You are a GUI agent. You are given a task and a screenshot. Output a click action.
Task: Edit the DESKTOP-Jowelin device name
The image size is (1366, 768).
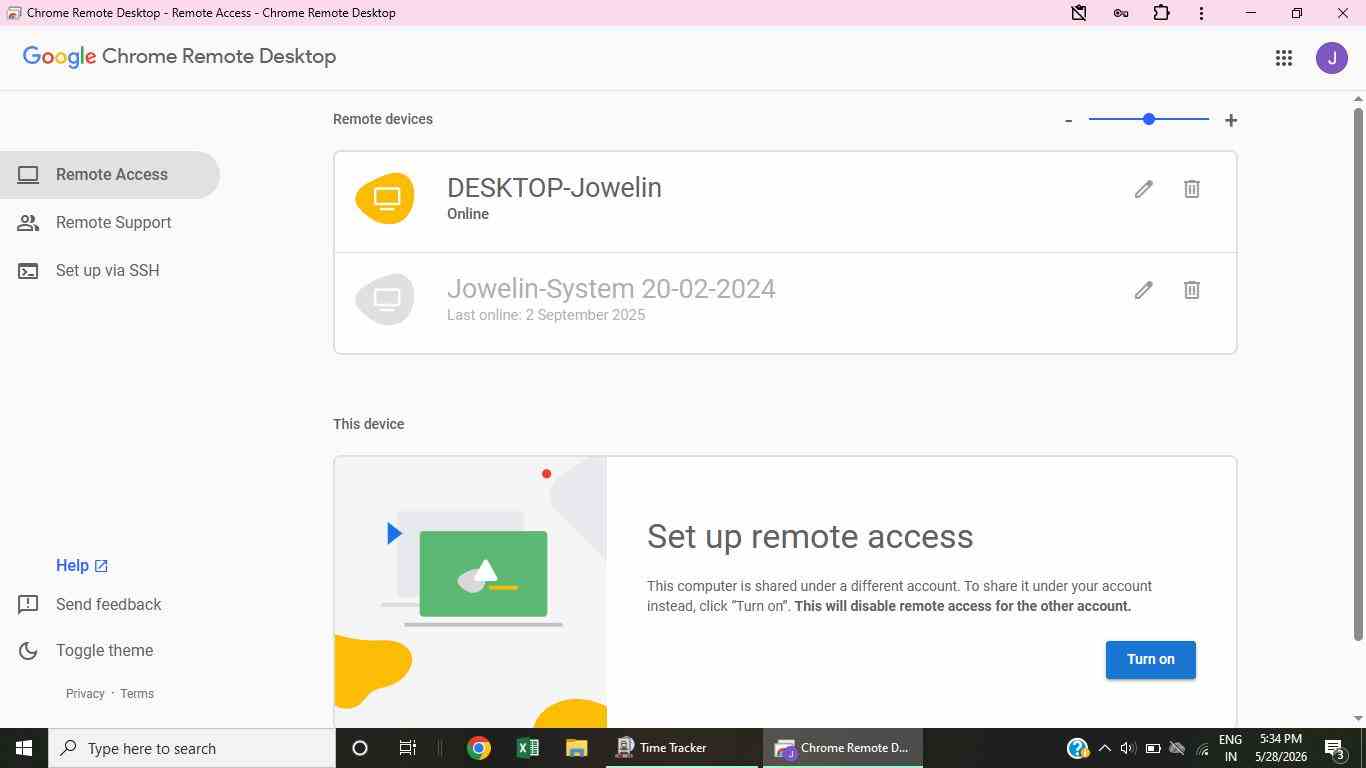click(1143, 189)
